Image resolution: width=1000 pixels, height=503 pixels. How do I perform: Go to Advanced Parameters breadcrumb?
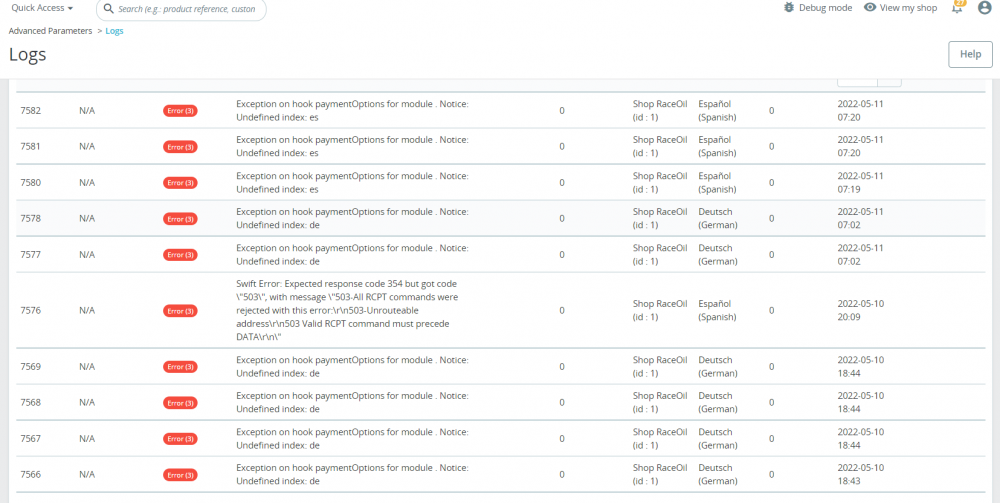coord(49,31)
